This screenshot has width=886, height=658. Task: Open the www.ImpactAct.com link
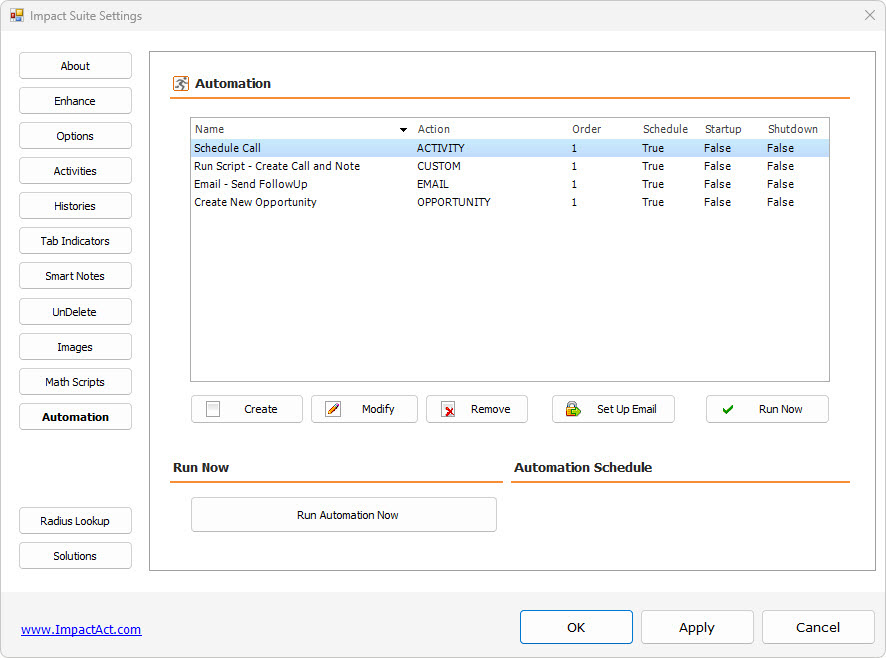click(x=81, y=629)
